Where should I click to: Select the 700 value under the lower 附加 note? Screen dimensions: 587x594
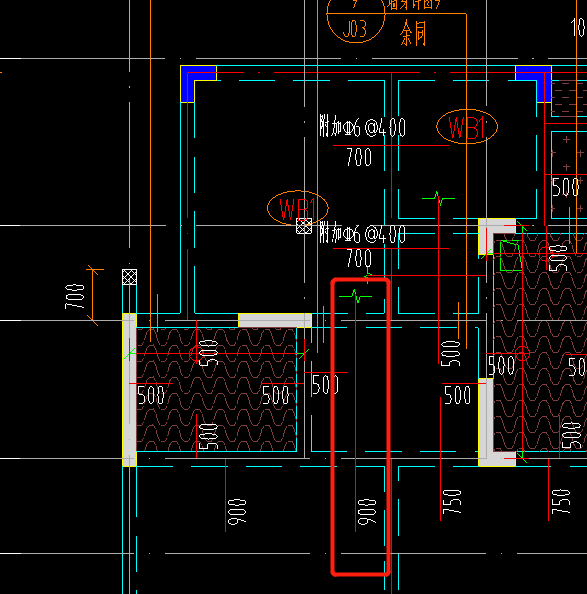[359, 258]
